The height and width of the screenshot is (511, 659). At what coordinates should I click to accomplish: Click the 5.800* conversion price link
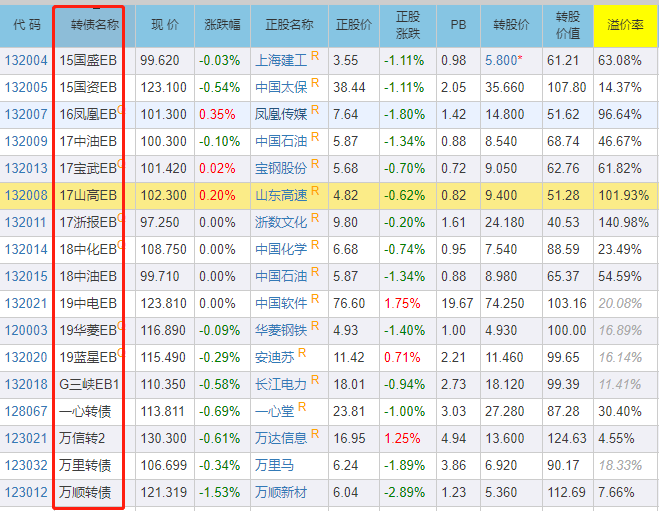503,61
